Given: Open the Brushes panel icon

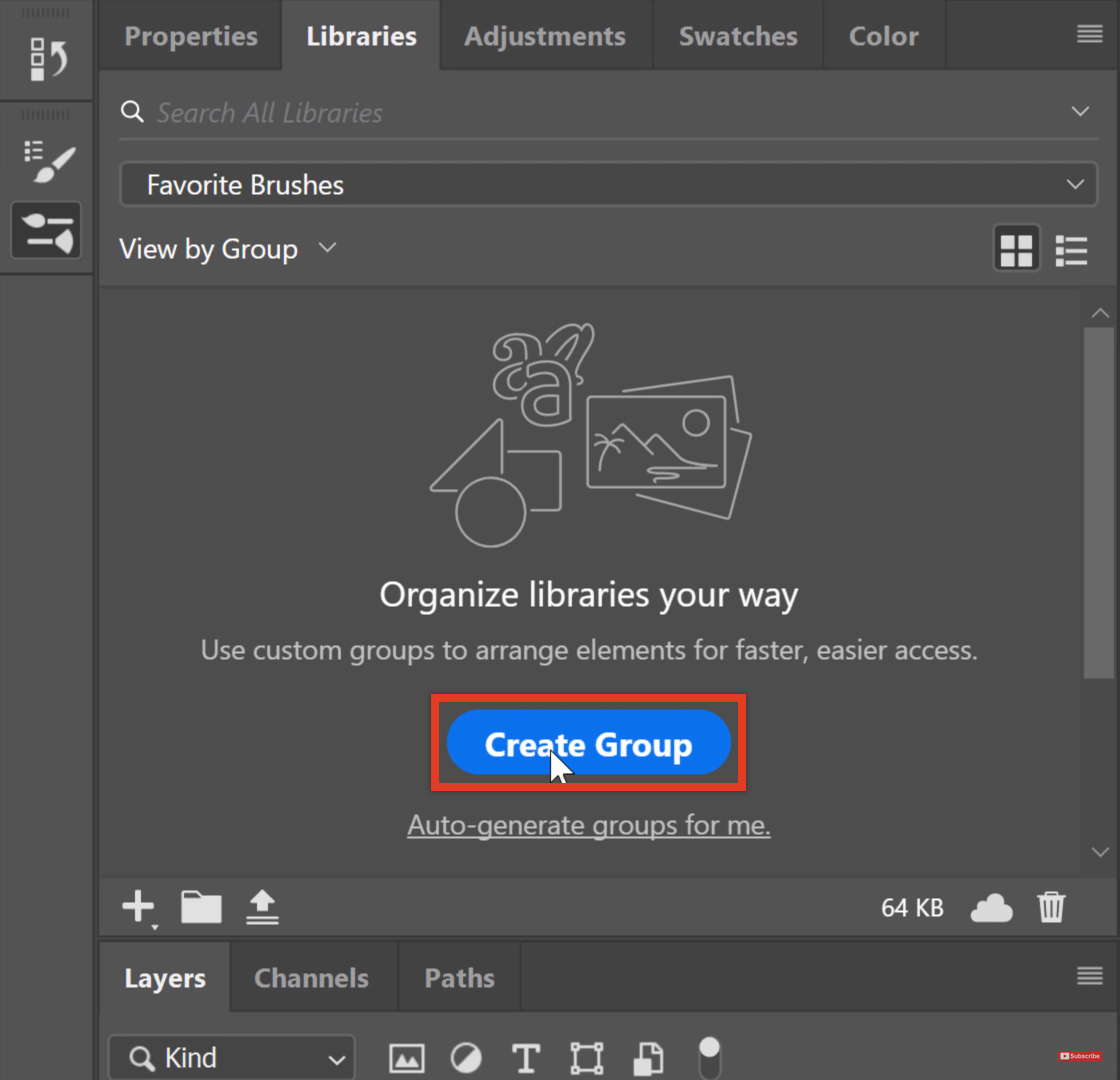Looking at the screenshot, I should coord(47,161).
